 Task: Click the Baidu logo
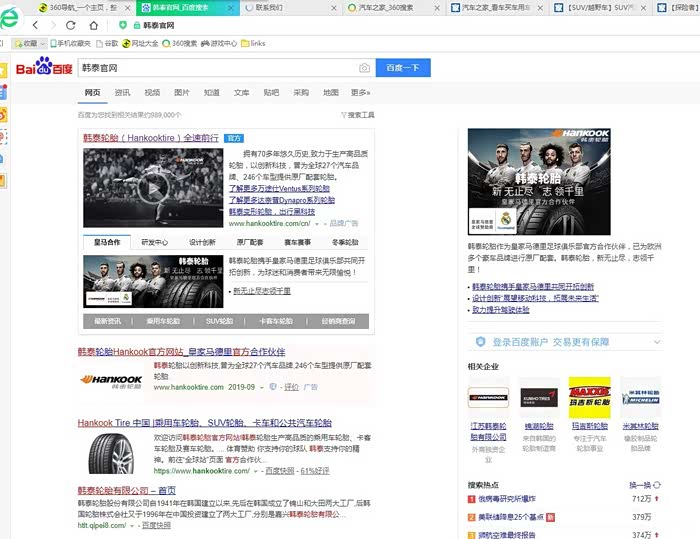[x=50, y=67]
